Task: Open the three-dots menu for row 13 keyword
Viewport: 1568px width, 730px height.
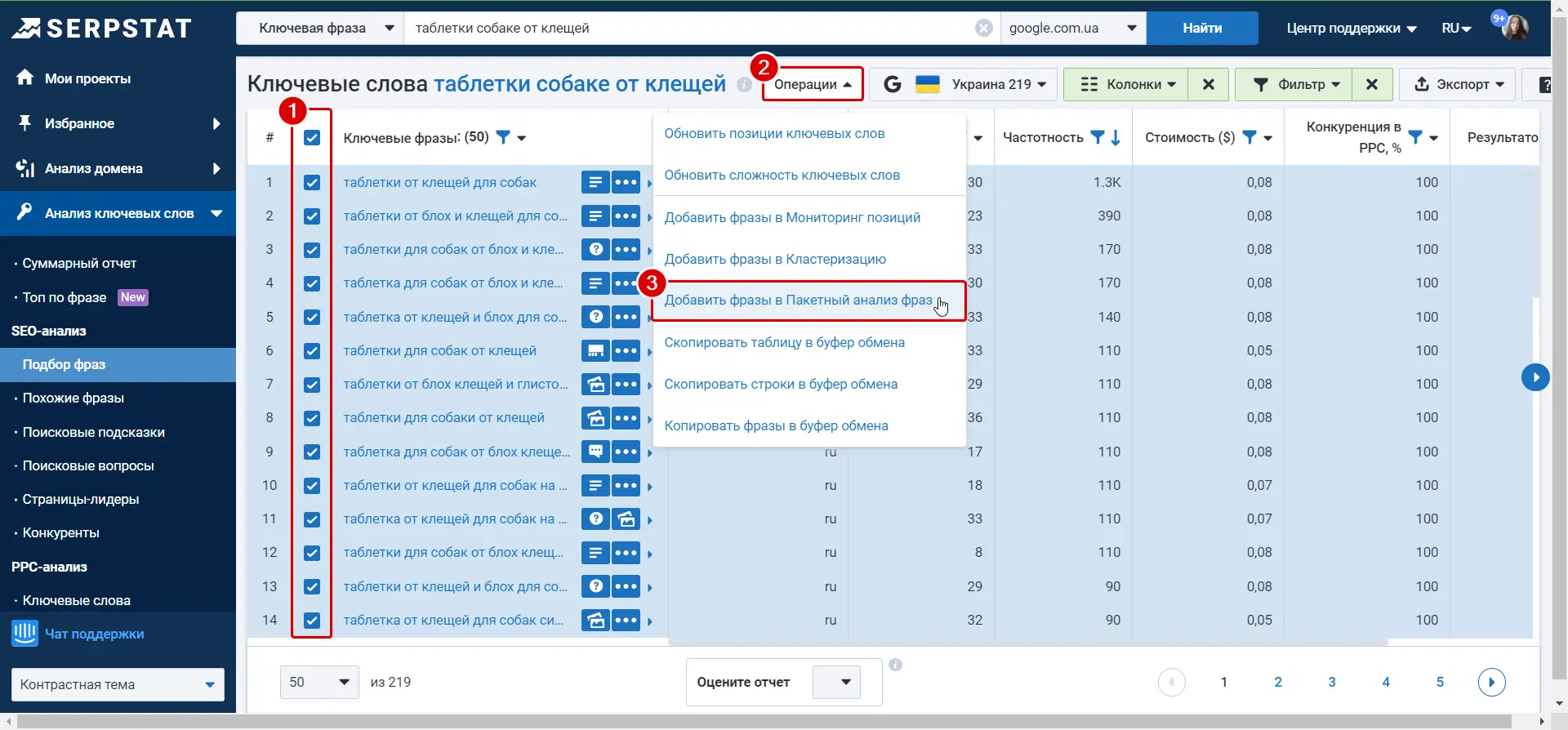Action: pyautogui.click(x=626, y=586)
